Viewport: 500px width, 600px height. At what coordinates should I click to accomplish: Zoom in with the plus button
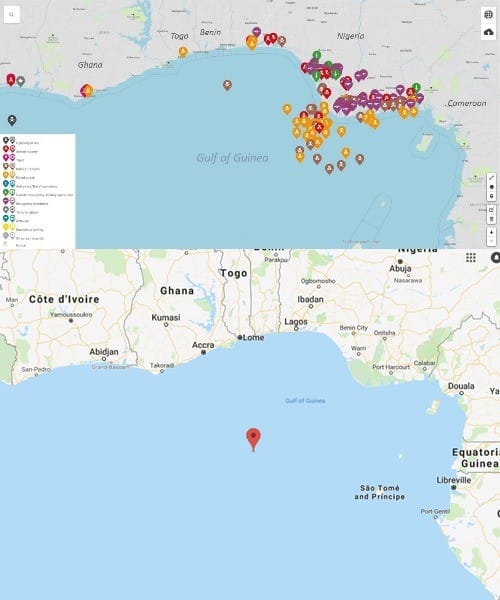coord(492,232)
